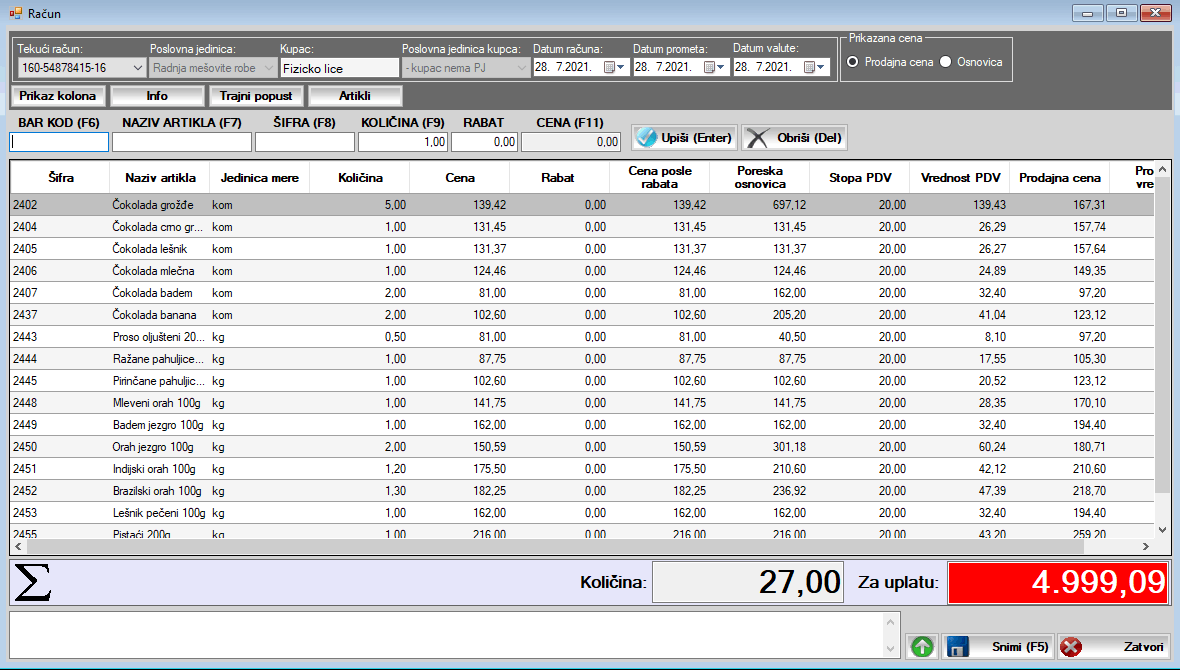Open the Trajni popust button
1180x670 pixels.
(256, 96)
